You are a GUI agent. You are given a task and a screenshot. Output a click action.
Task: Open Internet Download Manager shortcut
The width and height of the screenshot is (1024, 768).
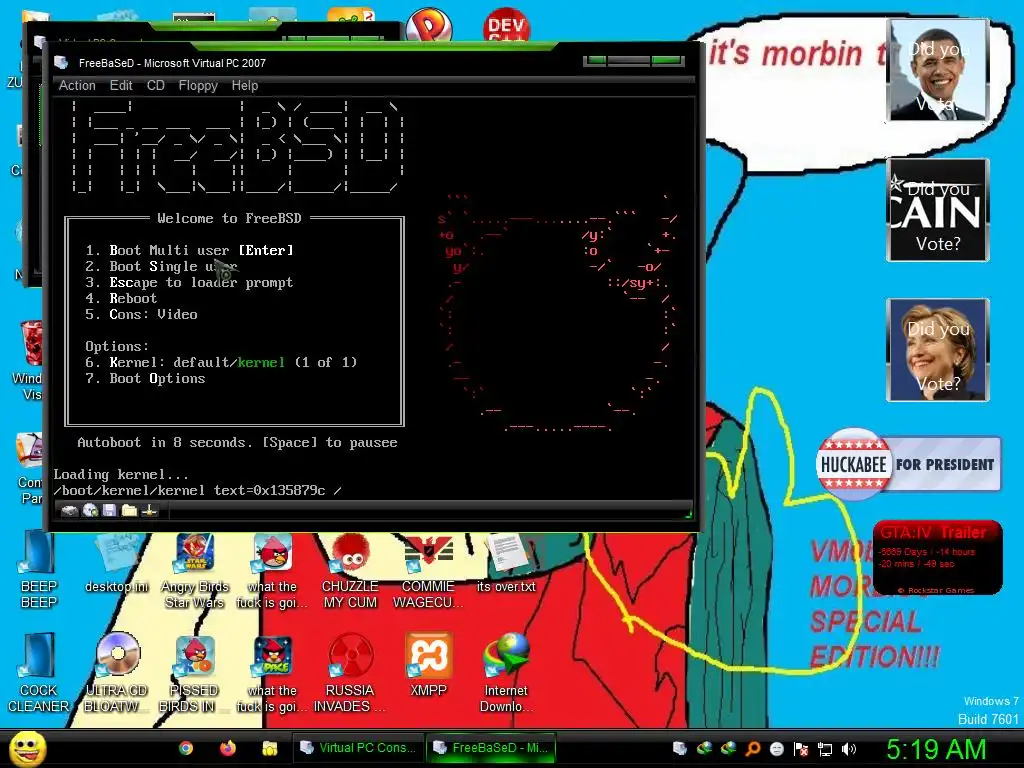coord(506,673)
